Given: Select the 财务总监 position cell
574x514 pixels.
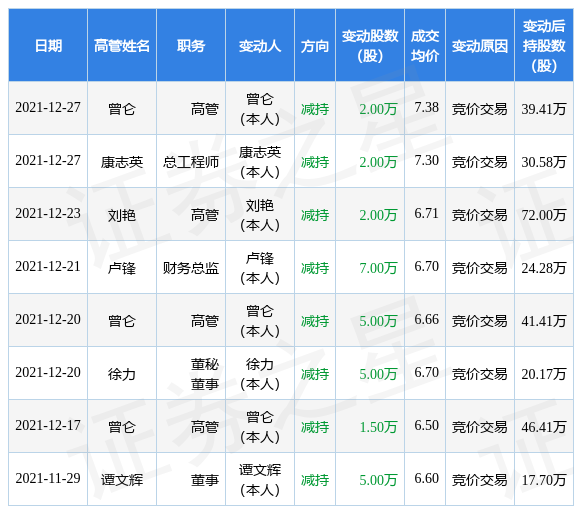Looking at the screenshot, I should coord(191,268).
